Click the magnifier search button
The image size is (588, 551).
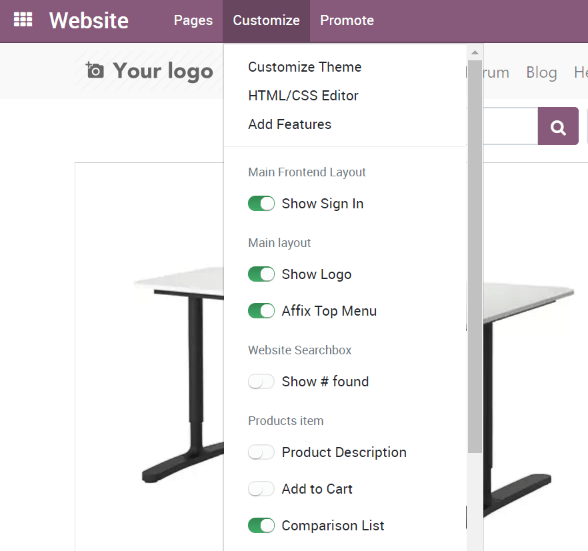(558, 126)
